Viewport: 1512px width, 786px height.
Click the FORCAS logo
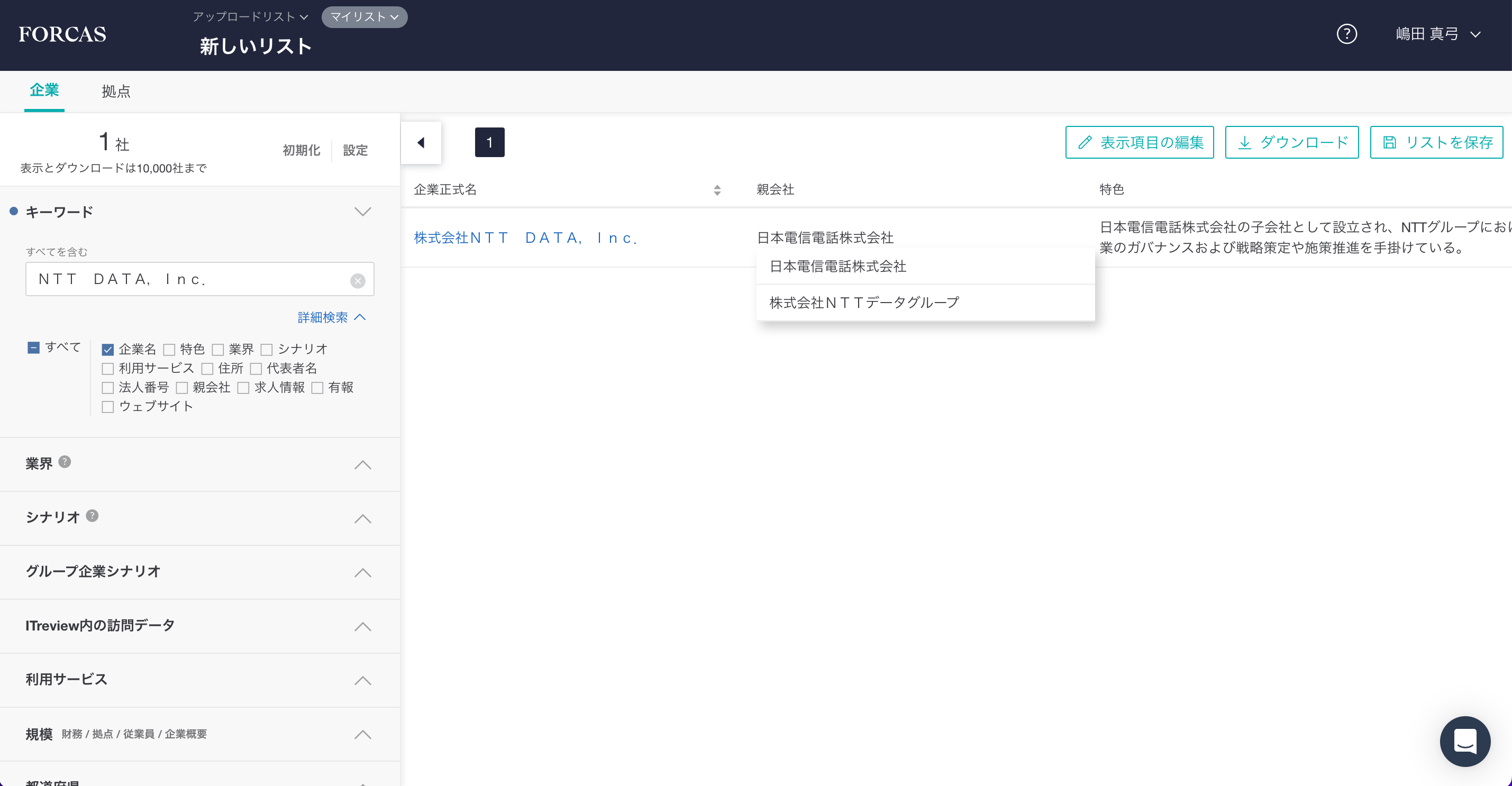[x=62, y=34]
